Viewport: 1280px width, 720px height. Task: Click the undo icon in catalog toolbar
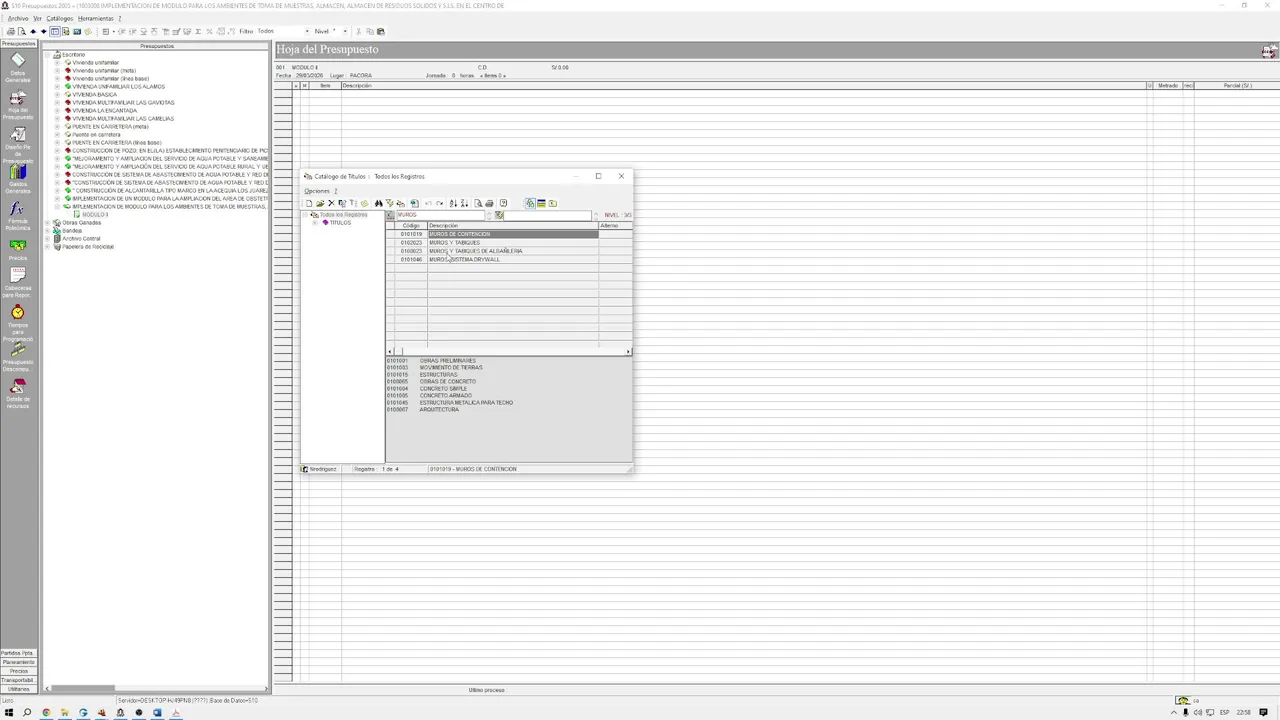428,203
